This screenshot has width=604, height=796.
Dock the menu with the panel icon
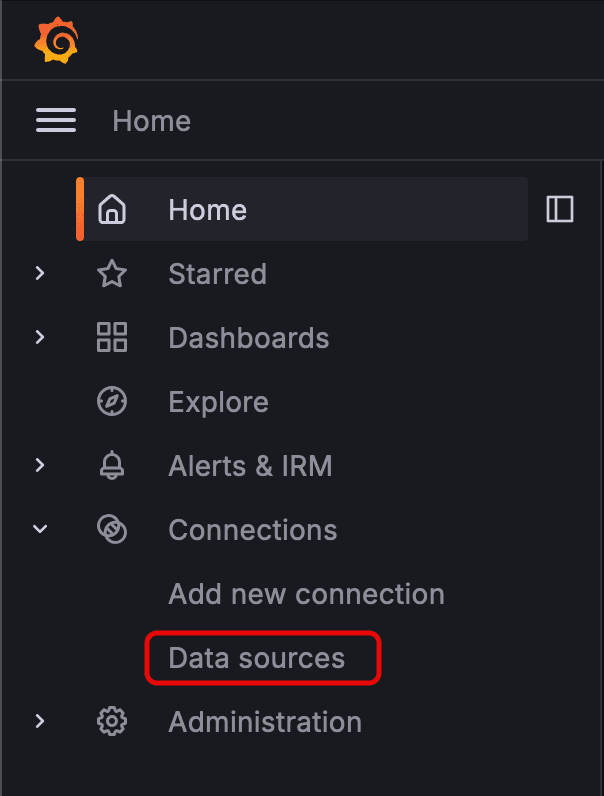click(560, 209)
